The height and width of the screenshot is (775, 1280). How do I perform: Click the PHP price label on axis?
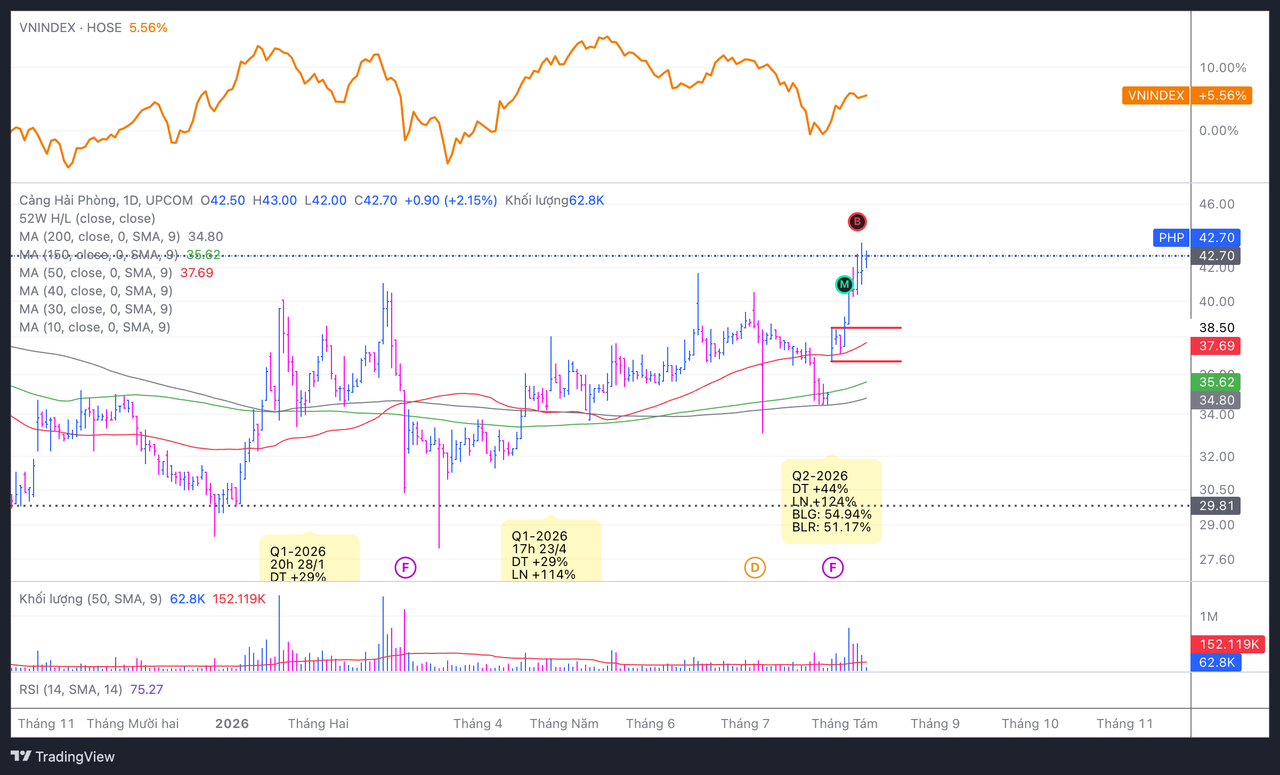point(1171,237)
